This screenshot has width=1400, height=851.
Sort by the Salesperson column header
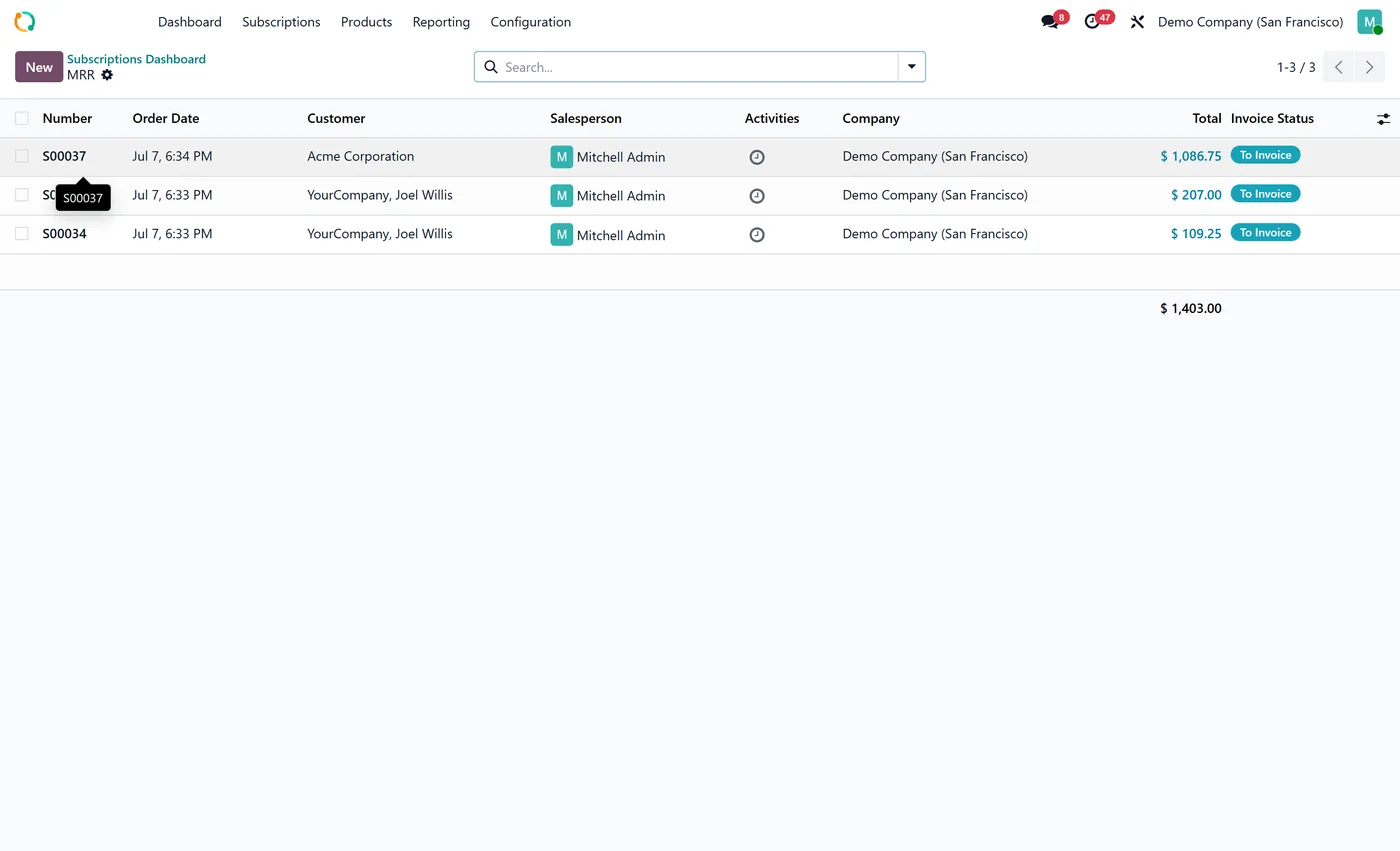586,118
